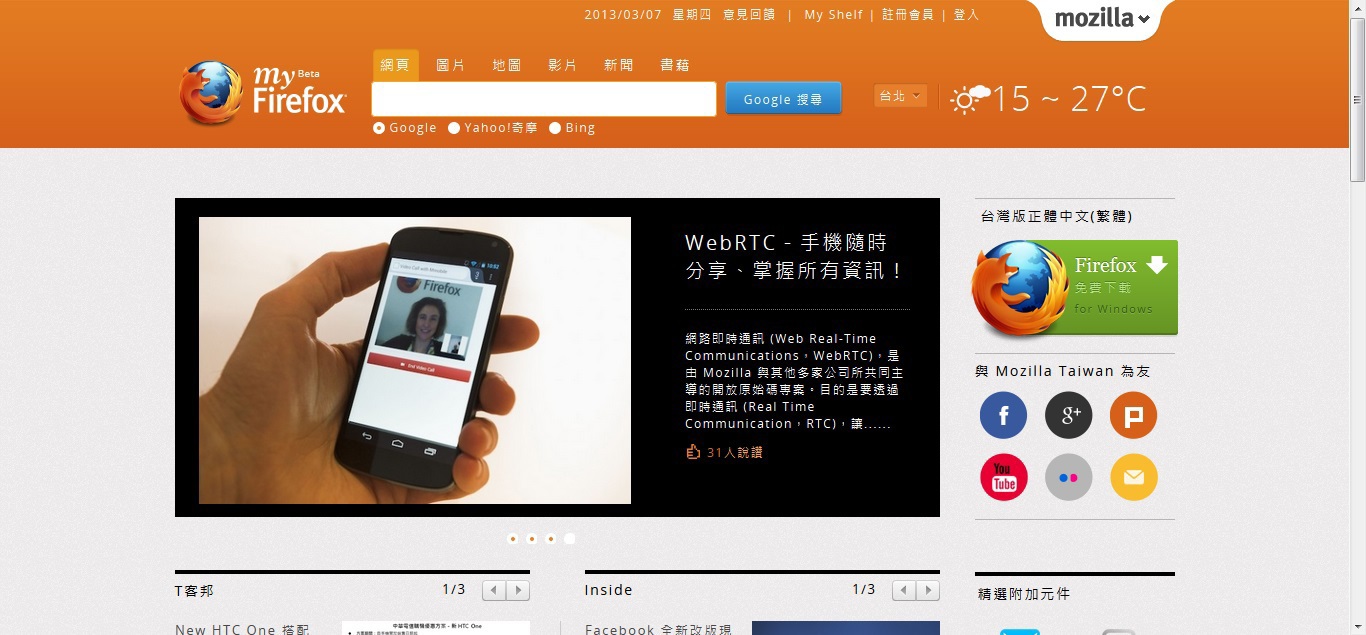Viewport: 1366px width, 635px height.
Task: Click the myFirefox logo
Action: 263,93
